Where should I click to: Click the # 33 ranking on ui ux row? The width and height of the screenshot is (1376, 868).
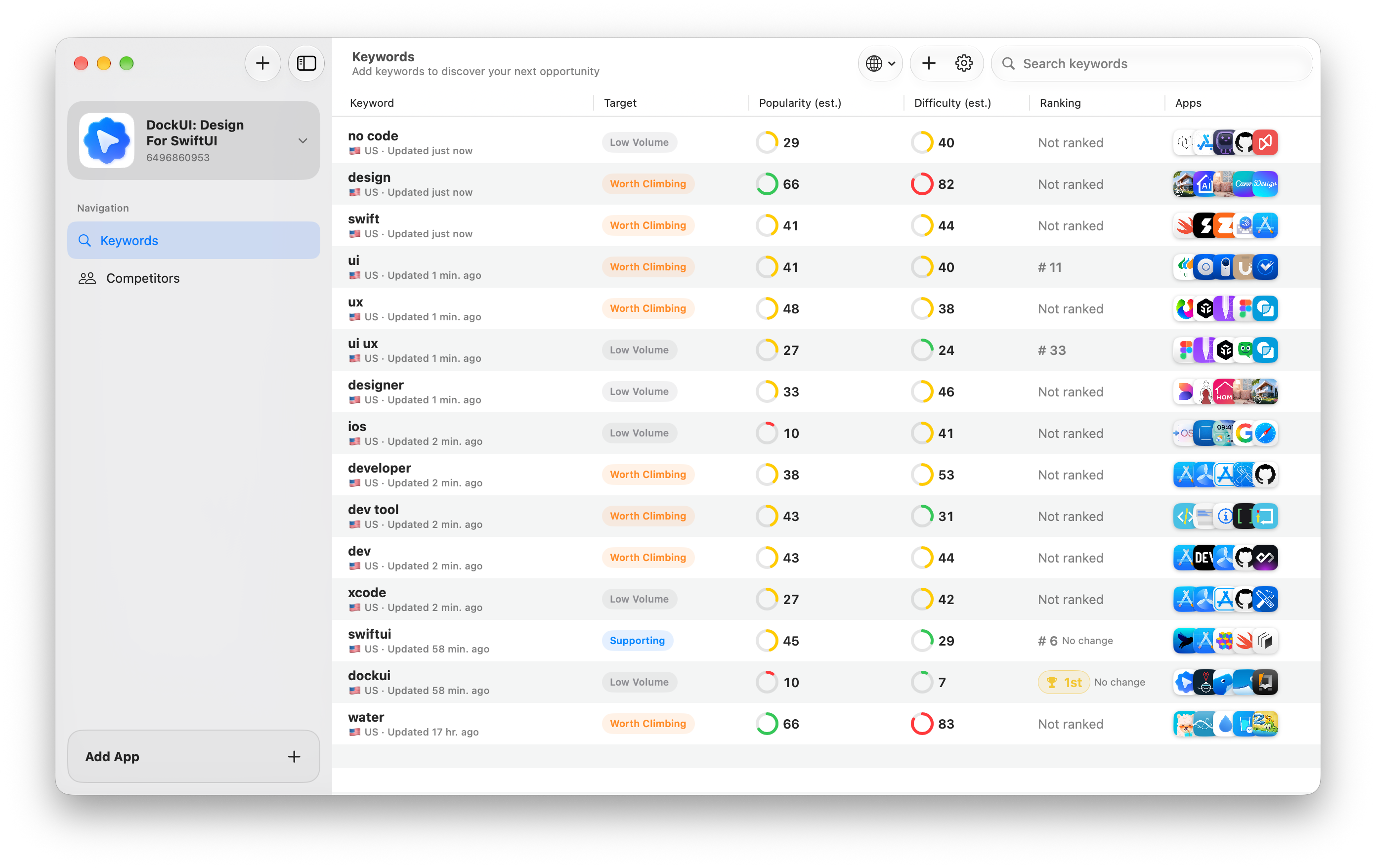(x=1051, y=350)
